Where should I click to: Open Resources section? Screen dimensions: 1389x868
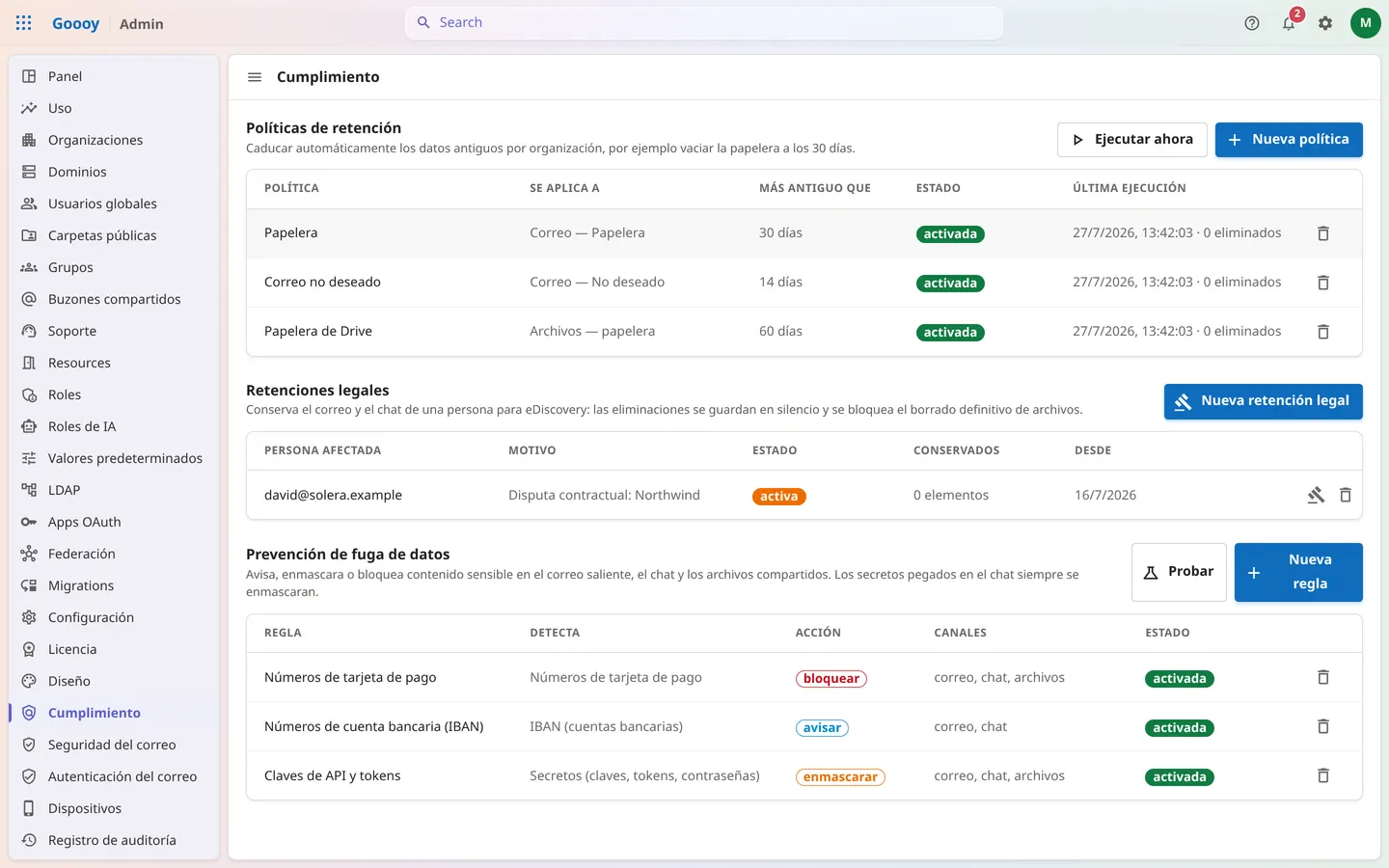[x=114, y=363]
